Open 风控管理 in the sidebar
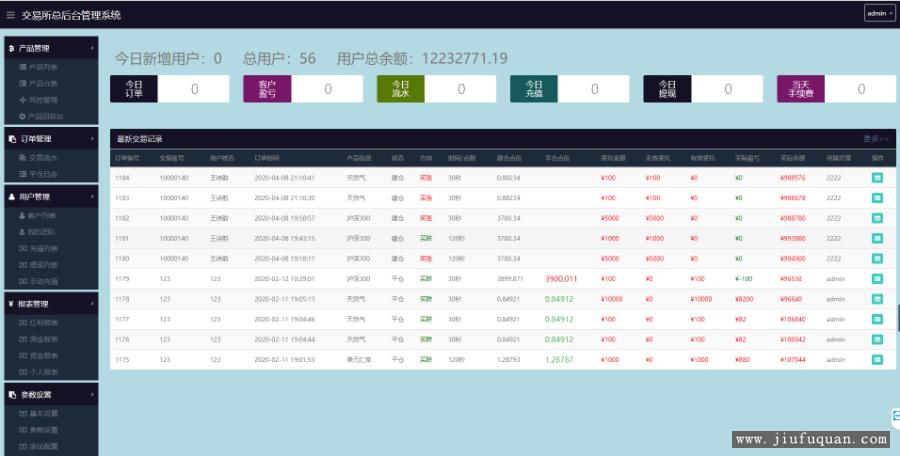The width and height of the screenshot is (900, 456). pos(38,100)
